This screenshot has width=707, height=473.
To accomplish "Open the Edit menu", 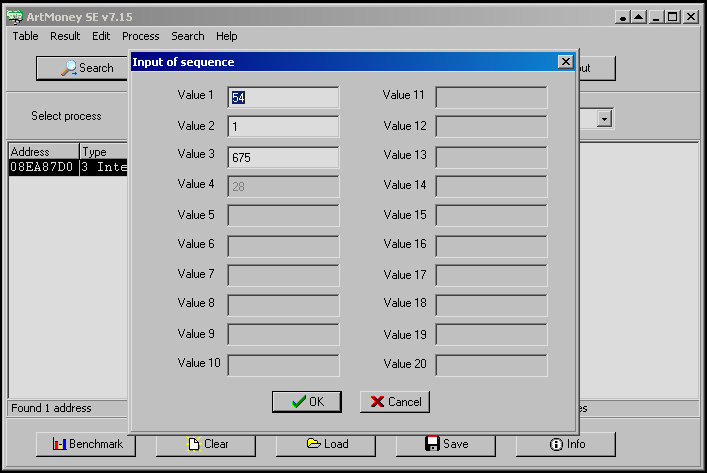I will click(x=101, y=36).
